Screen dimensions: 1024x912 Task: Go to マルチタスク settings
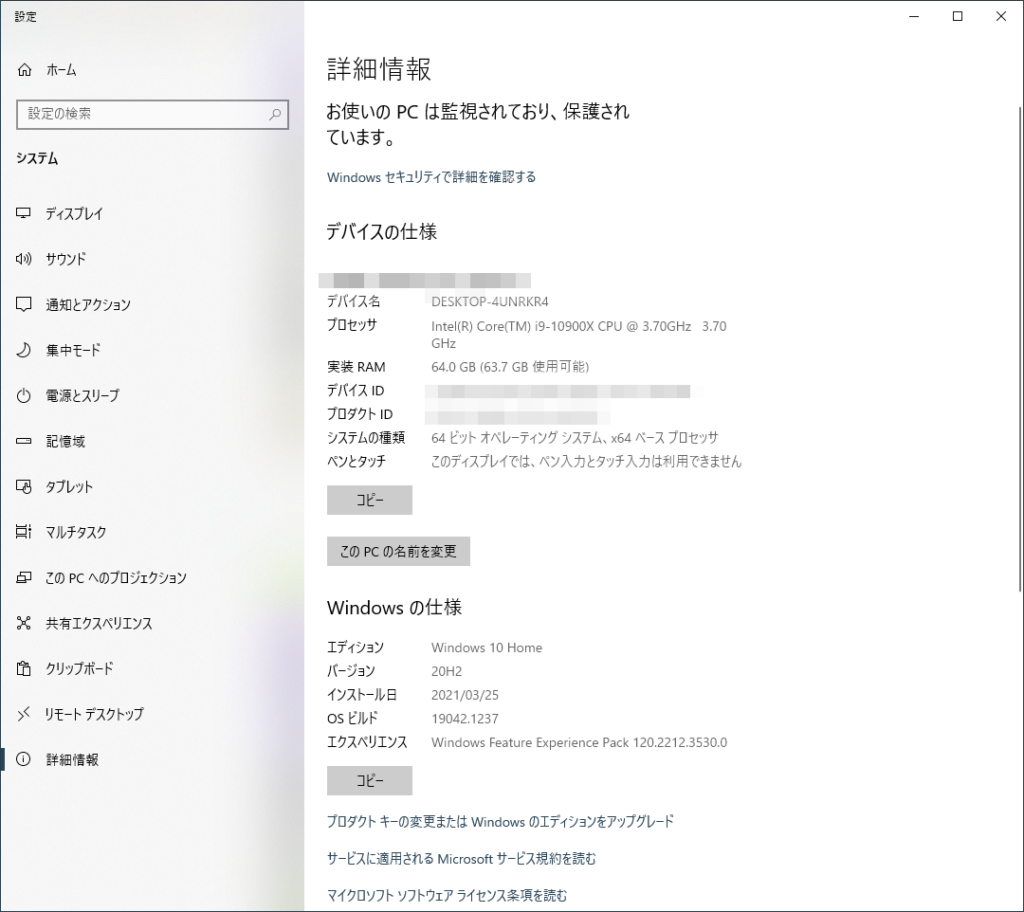coord(76,532)
